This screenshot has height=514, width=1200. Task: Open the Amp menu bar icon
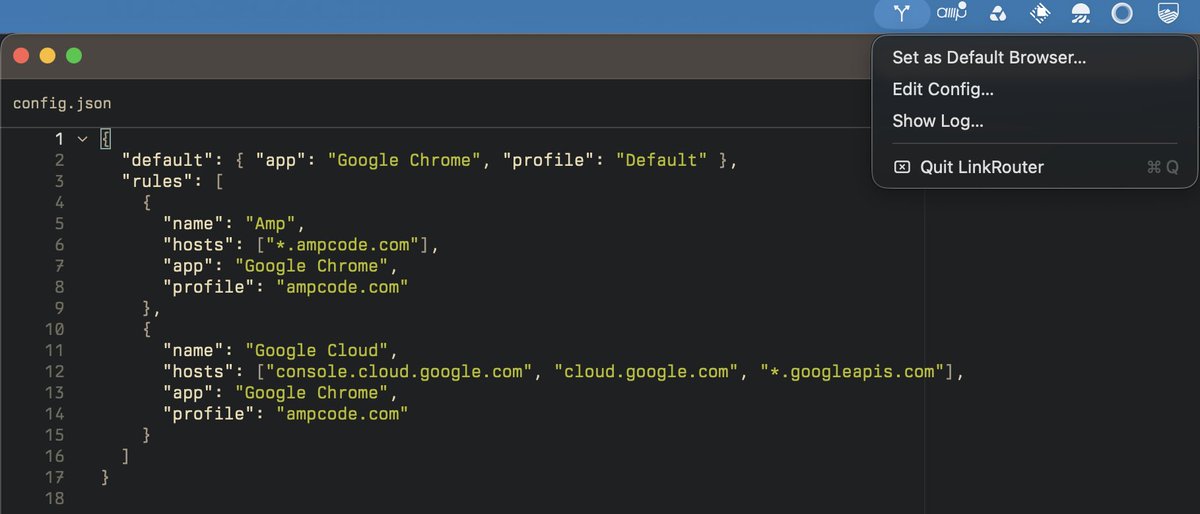coord(951,12)
